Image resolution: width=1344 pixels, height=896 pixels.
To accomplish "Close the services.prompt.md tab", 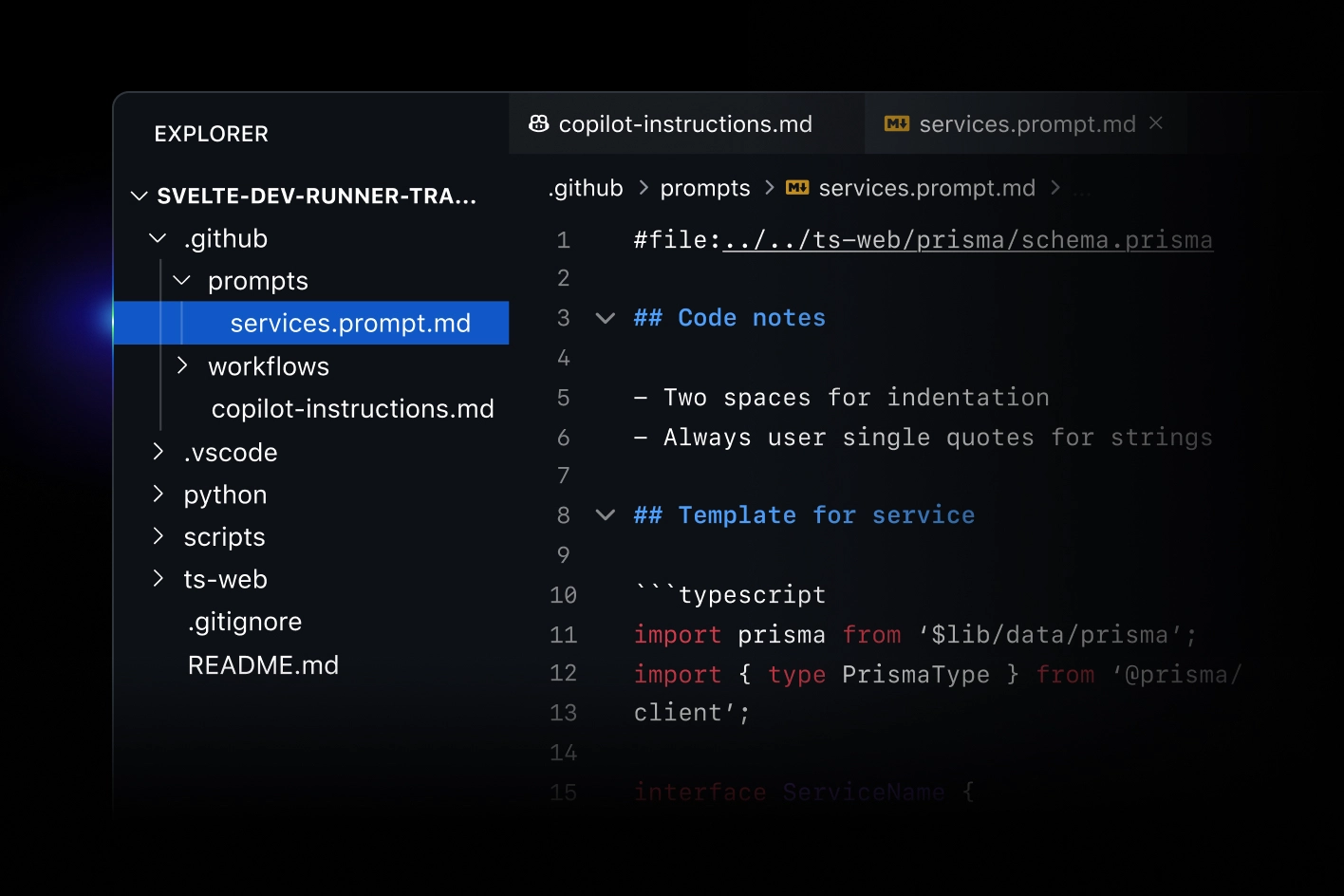I will pyautogui.click(x=1156, y=123).
